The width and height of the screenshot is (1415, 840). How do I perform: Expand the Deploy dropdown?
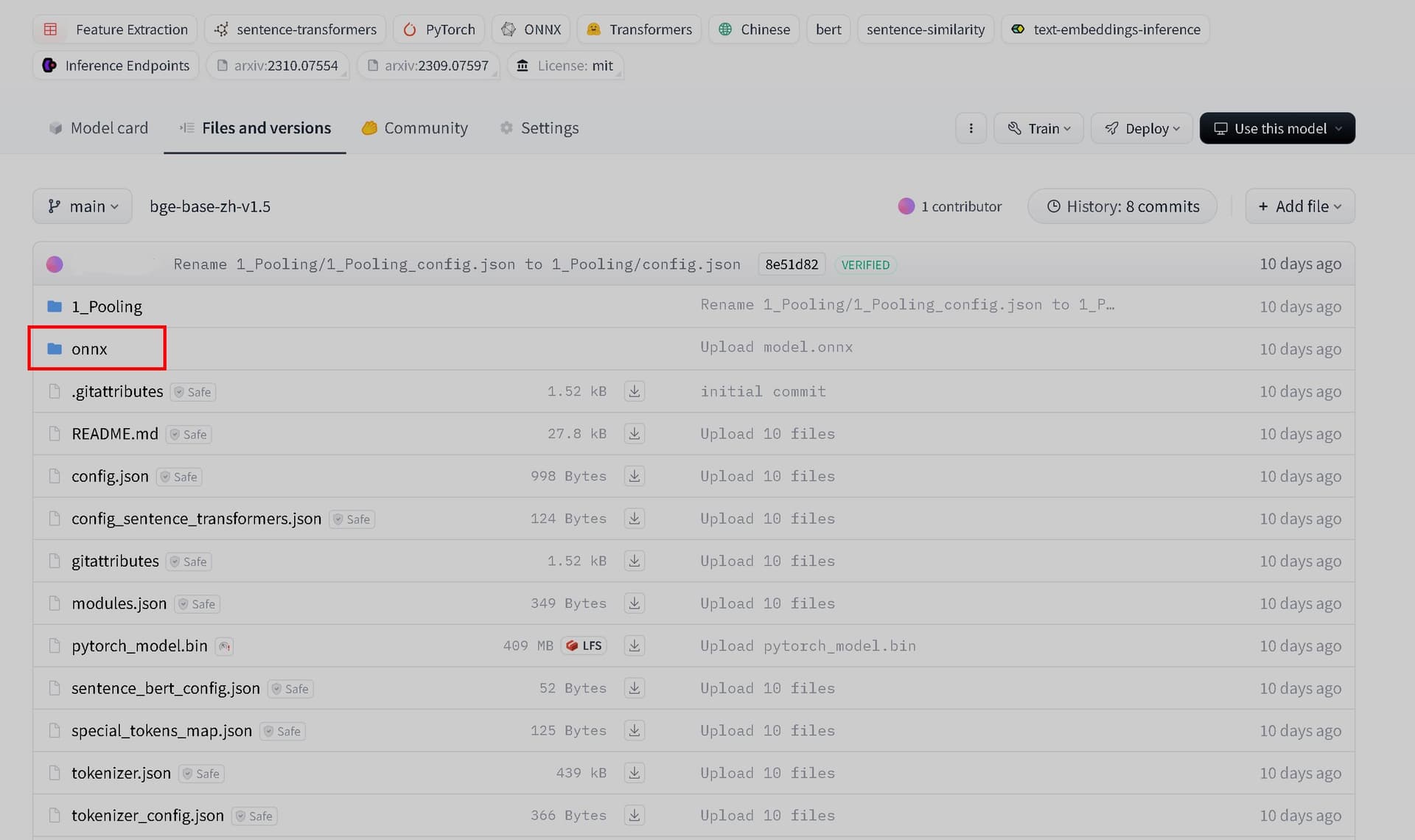[x=1142, y=128]
